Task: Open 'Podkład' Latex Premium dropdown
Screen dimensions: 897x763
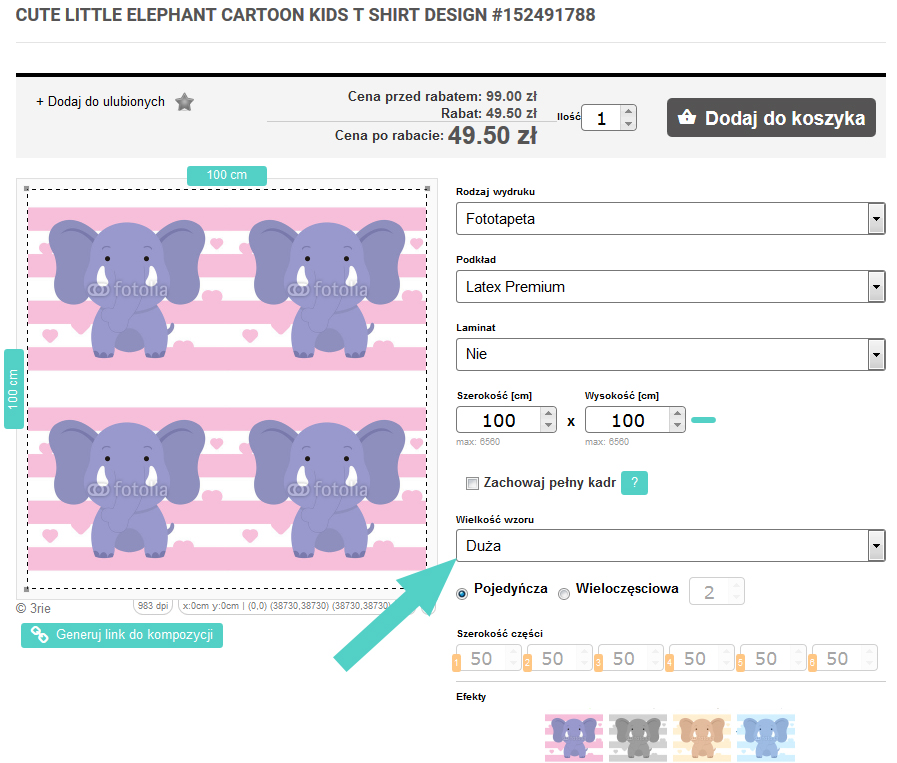Action: point(670,287)
